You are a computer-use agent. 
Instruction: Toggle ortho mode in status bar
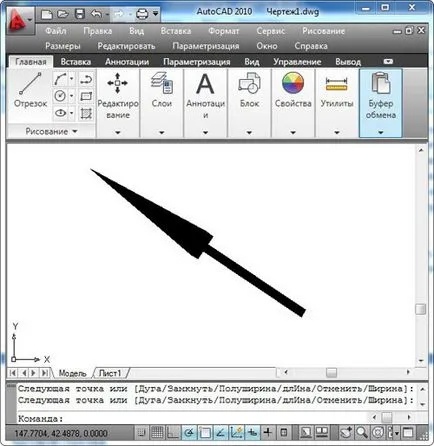click(x=173, y=433)
